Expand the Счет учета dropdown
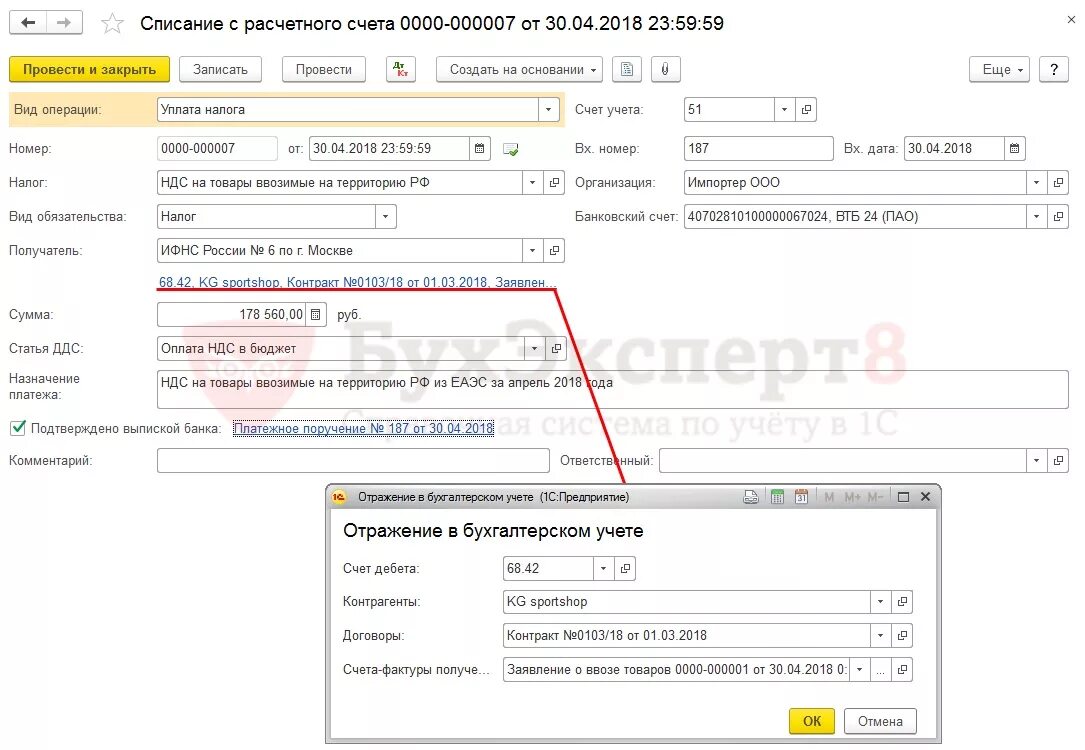Image resolution: width=1085 pixels, height=750 pixels. (785, 109)
